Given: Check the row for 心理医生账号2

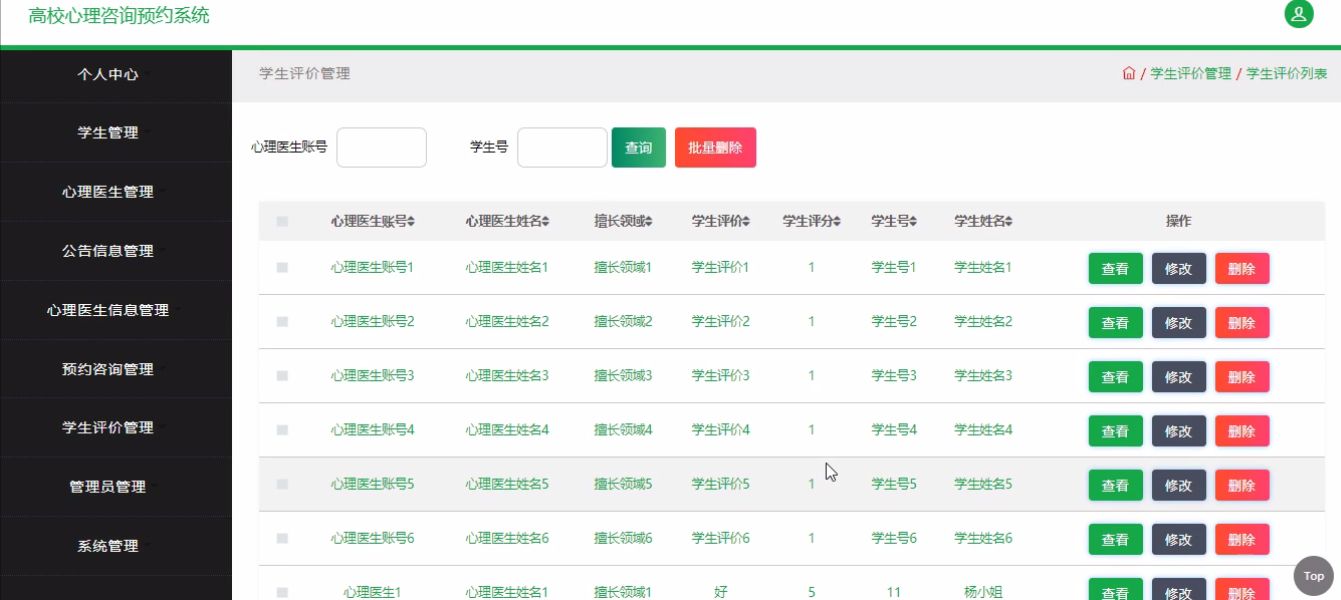Looking at the screenshot, I should point(282,322).
